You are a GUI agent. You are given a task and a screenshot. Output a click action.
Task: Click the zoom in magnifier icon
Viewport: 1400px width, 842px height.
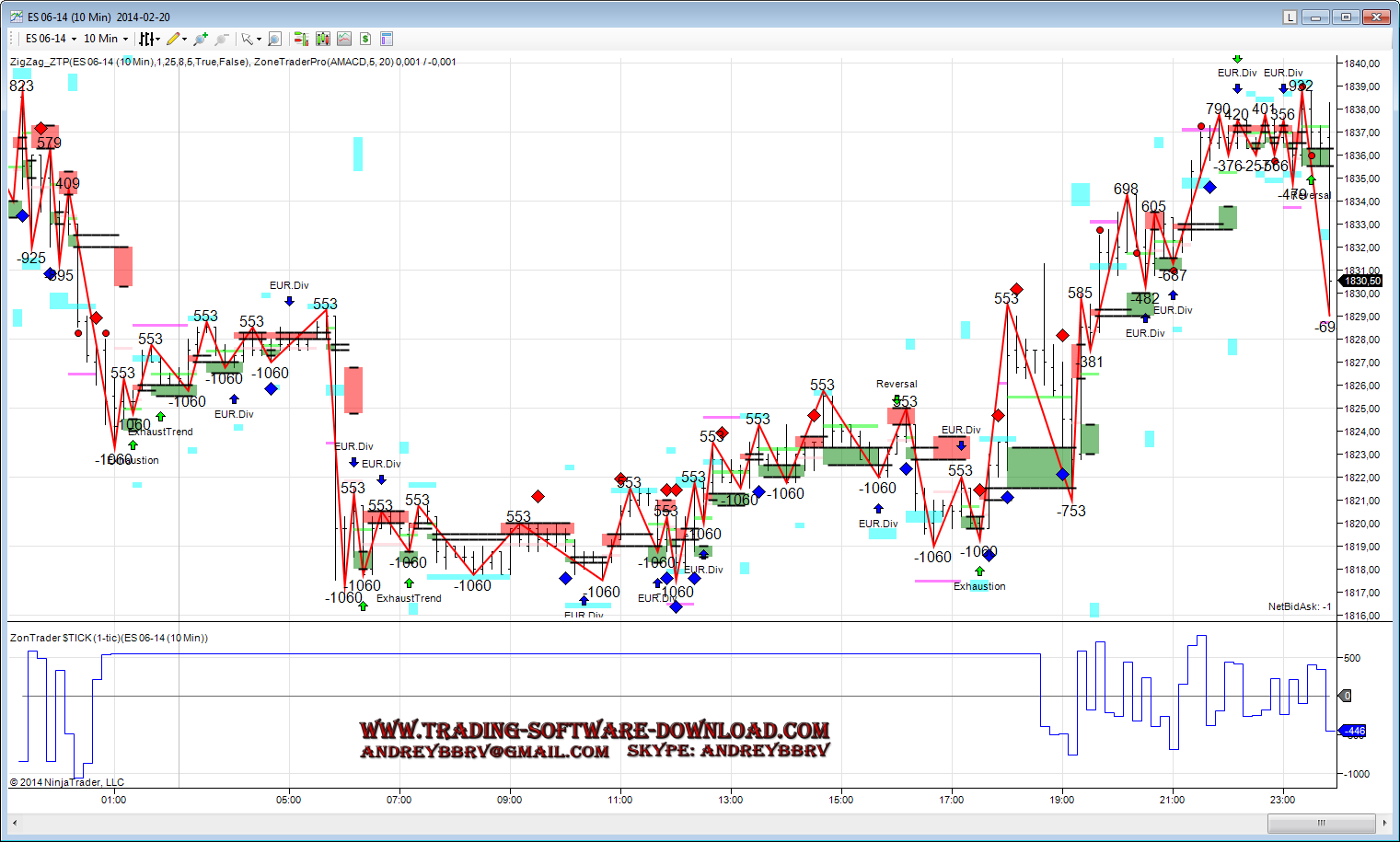click(x=201, y=39)
